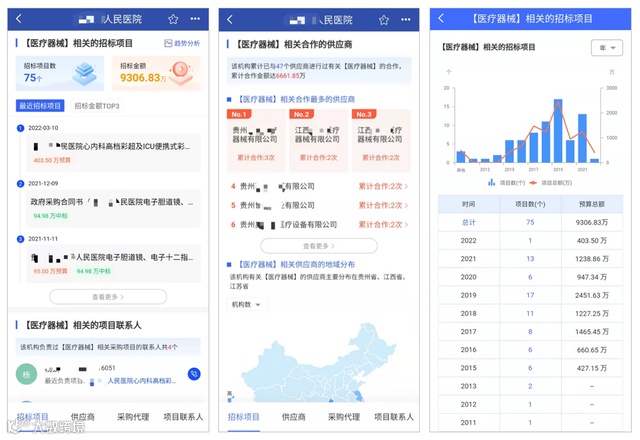Tap China supplier distribution map
640x440 pixels.
click(x=318, y=361)
